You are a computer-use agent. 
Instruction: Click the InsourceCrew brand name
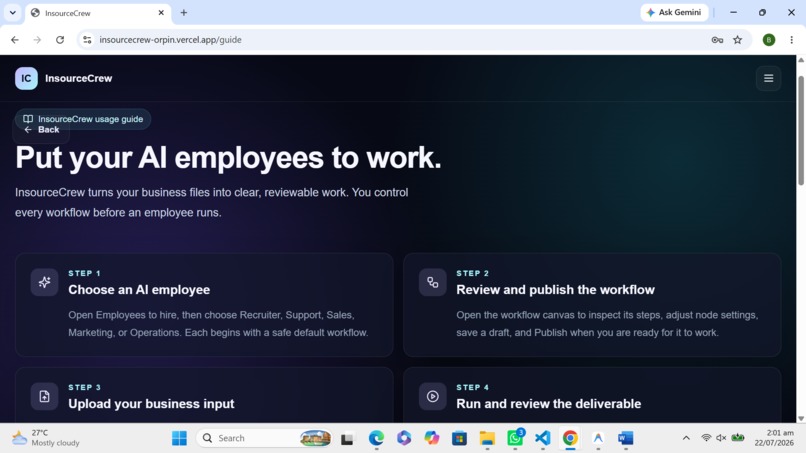79,78
